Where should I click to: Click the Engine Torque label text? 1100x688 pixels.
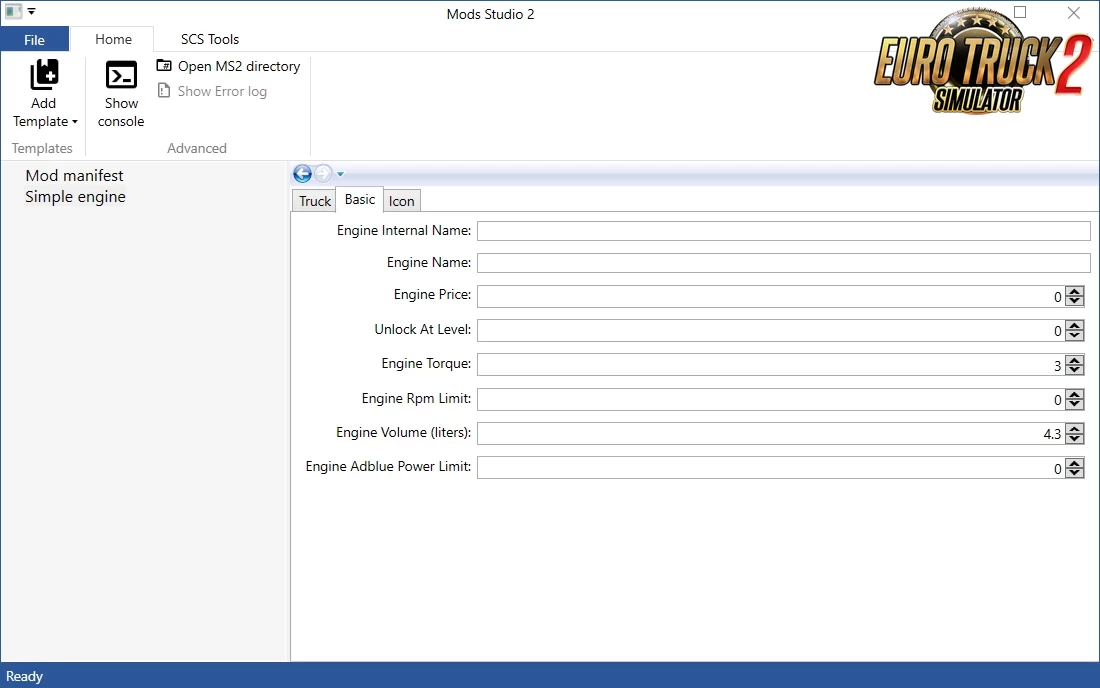click(x=426, y=363)
